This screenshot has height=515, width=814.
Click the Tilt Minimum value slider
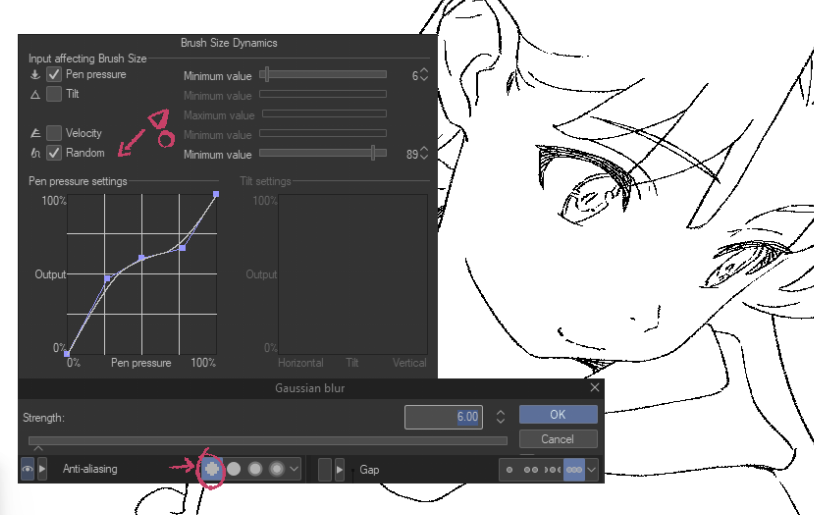pyautogui.click(x=323, y=94)
